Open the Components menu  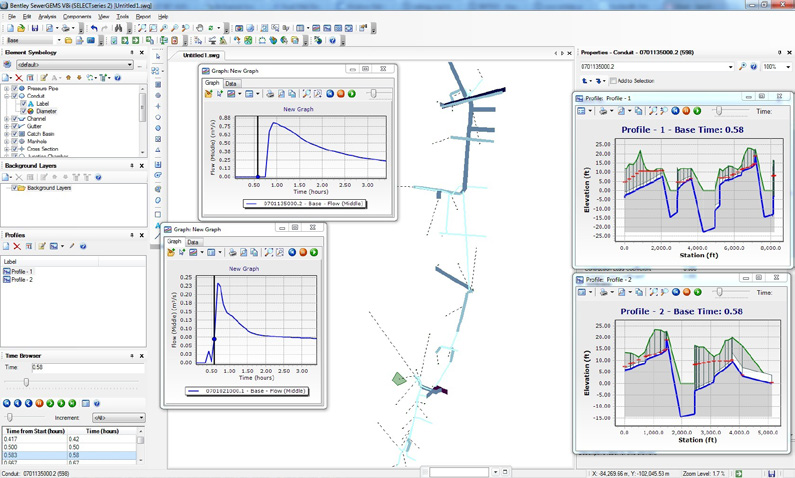point(77,17)
